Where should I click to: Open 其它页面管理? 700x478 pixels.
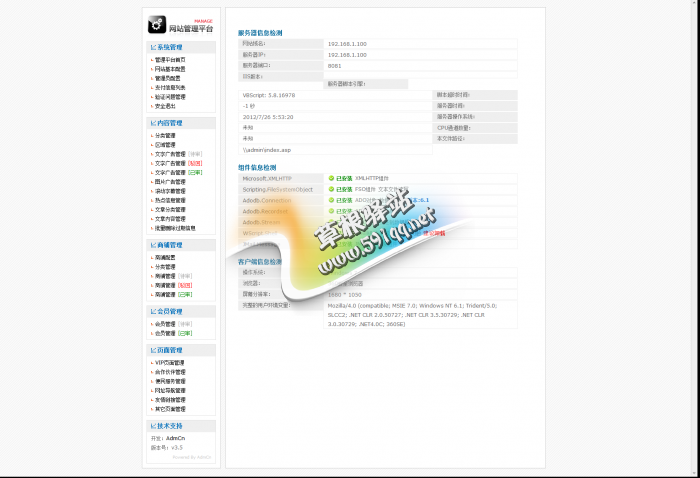pos(170,409)
